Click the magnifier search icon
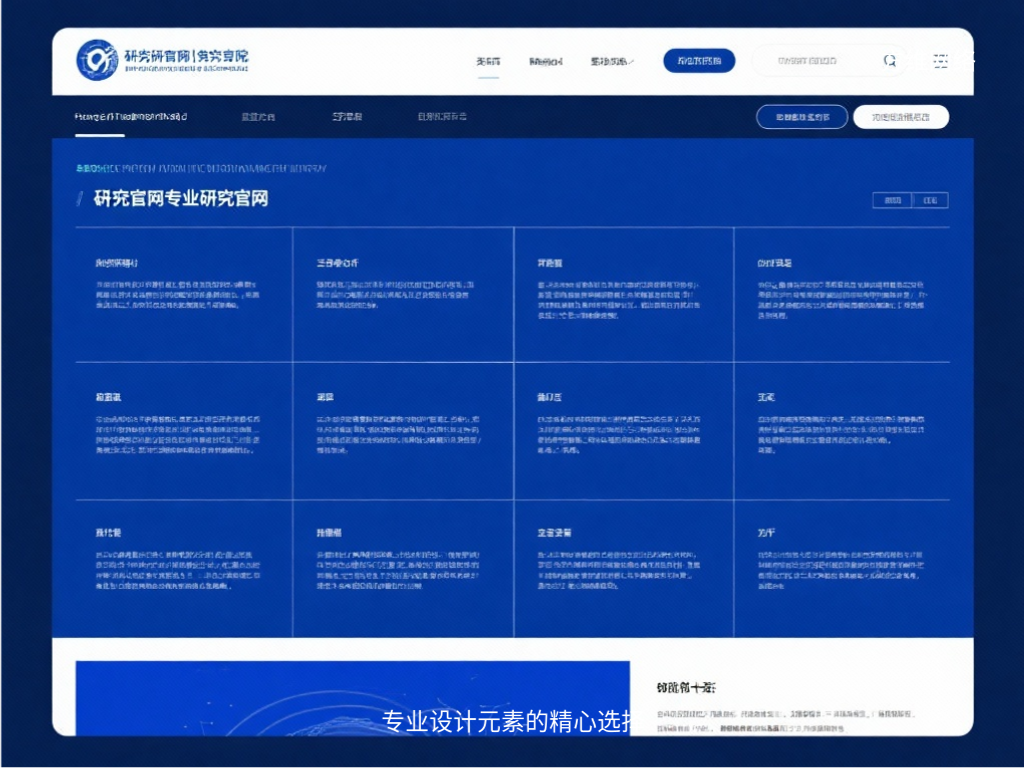 point(889,60)
